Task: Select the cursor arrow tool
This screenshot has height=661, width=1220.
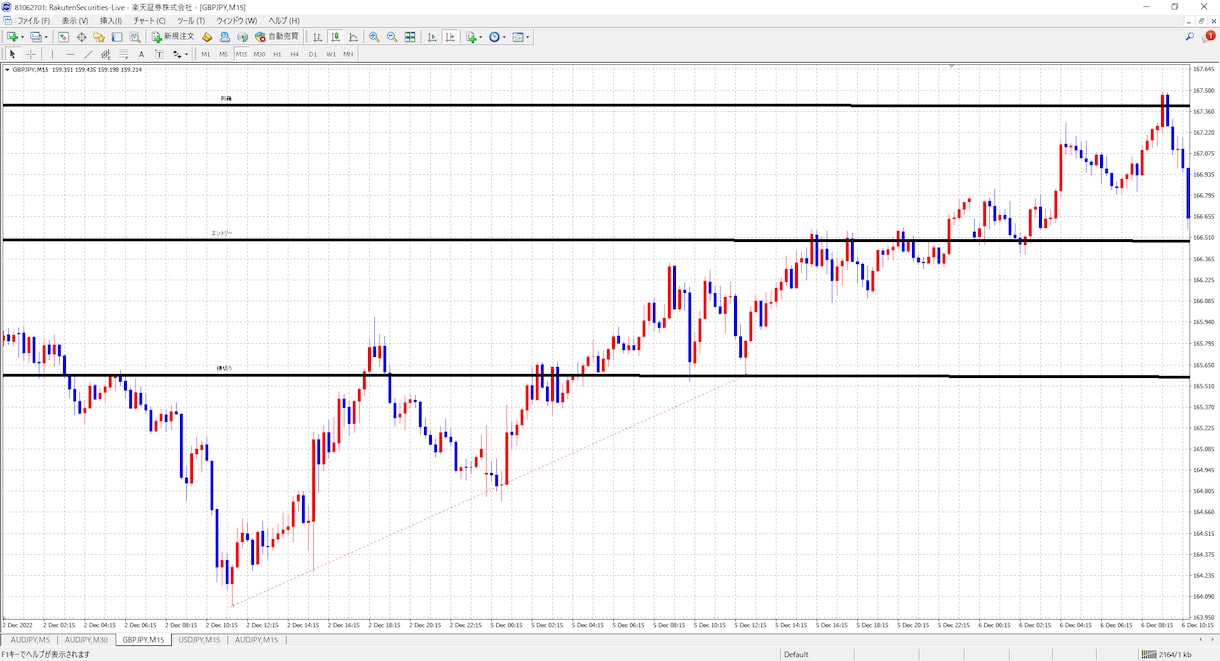Action: click(13, 54)
